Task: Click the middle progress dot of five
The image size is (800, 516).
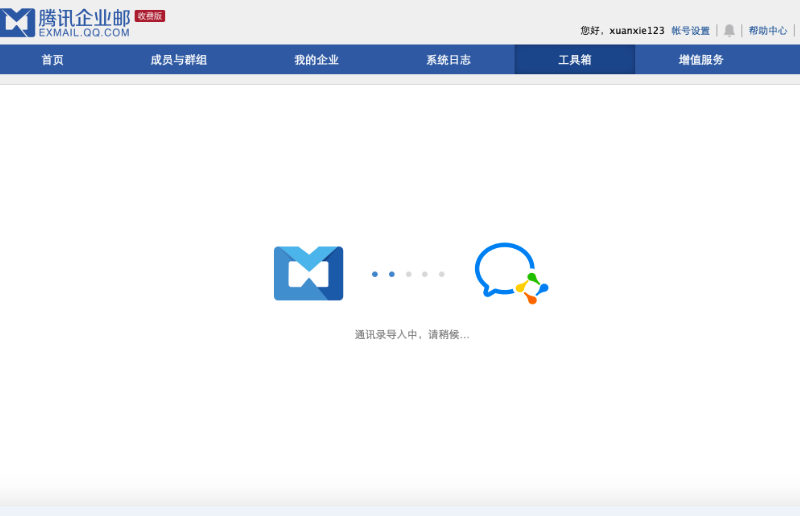Action: (x=408, y=273)
